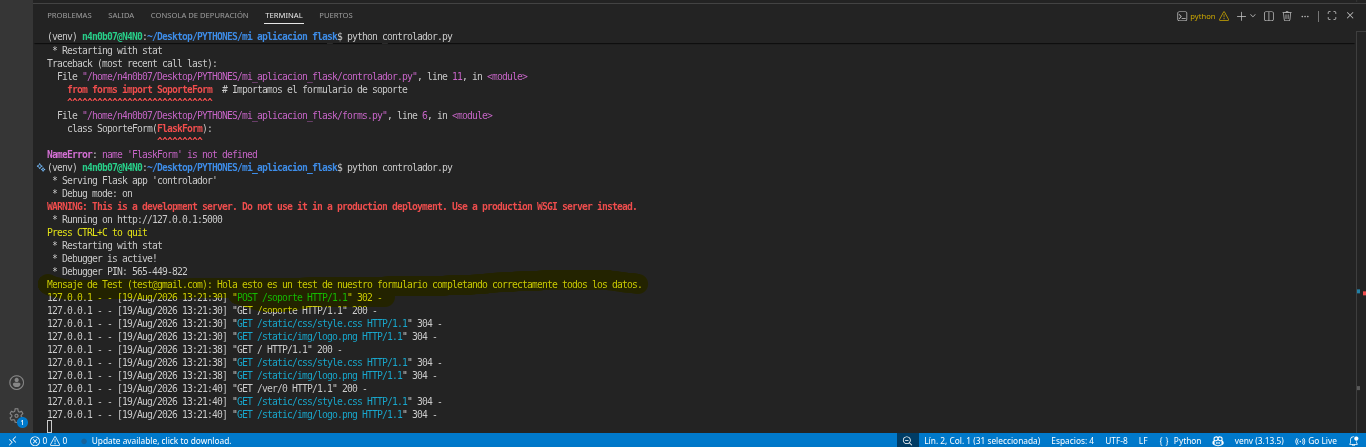Click the 'Mensaje de Test (test@gmail.com)' output line
The width and height of the screenshot is (1366, 447).
coord(344,284)
